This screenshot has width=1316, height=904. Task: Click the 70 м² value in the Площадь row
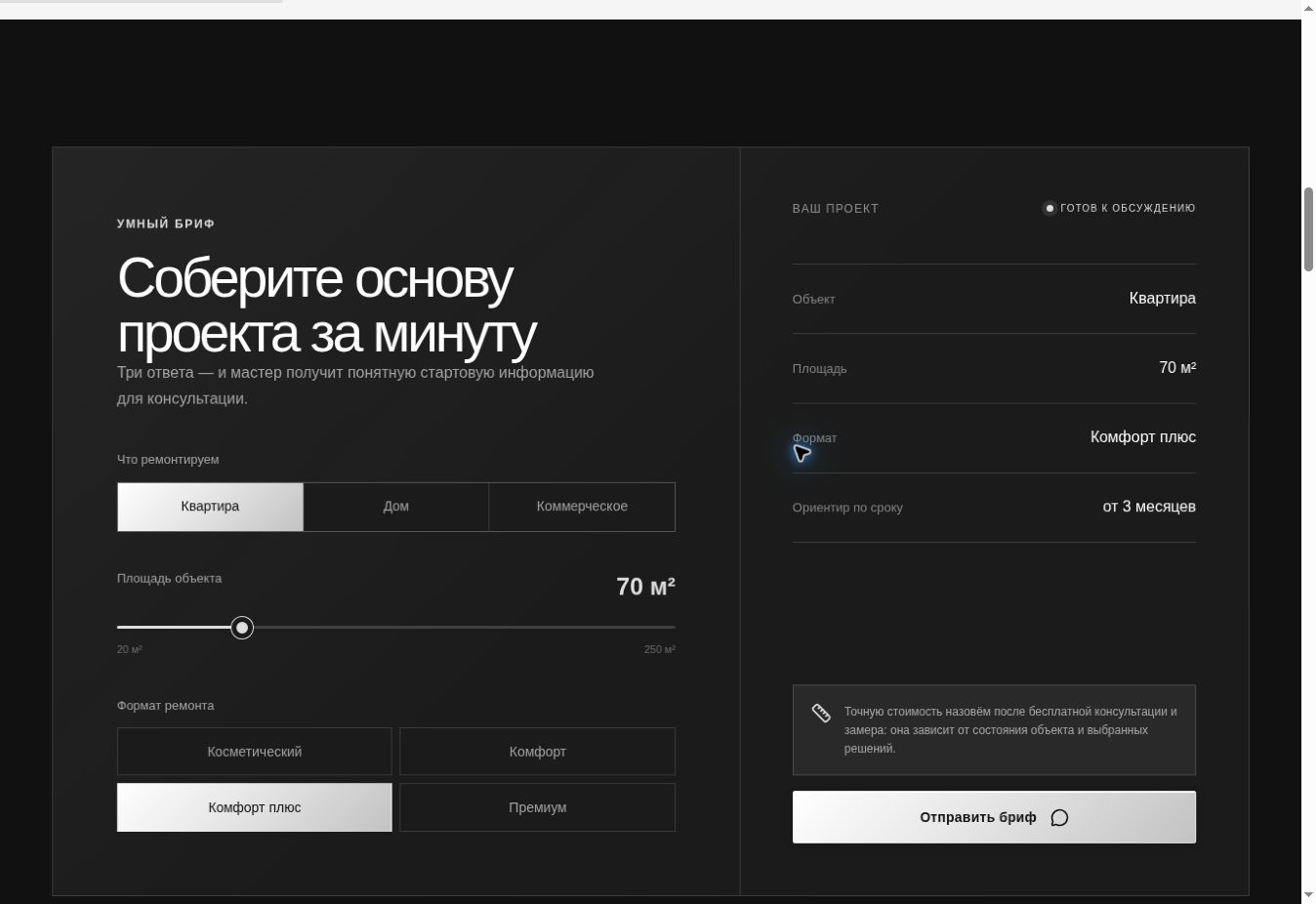(x=1177, y=367)
